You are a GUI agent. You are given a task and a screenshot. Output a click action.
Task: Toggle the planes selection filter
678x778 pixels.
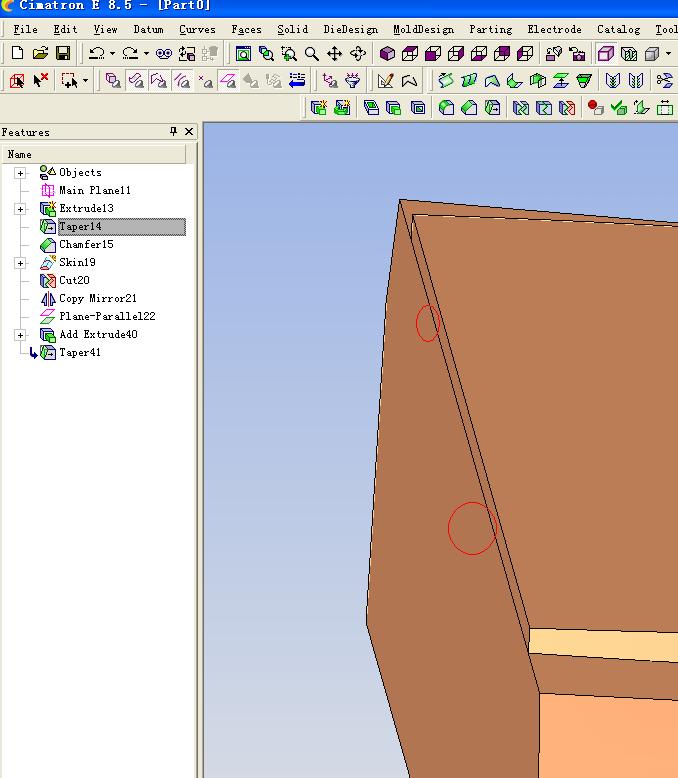[228, 80]
